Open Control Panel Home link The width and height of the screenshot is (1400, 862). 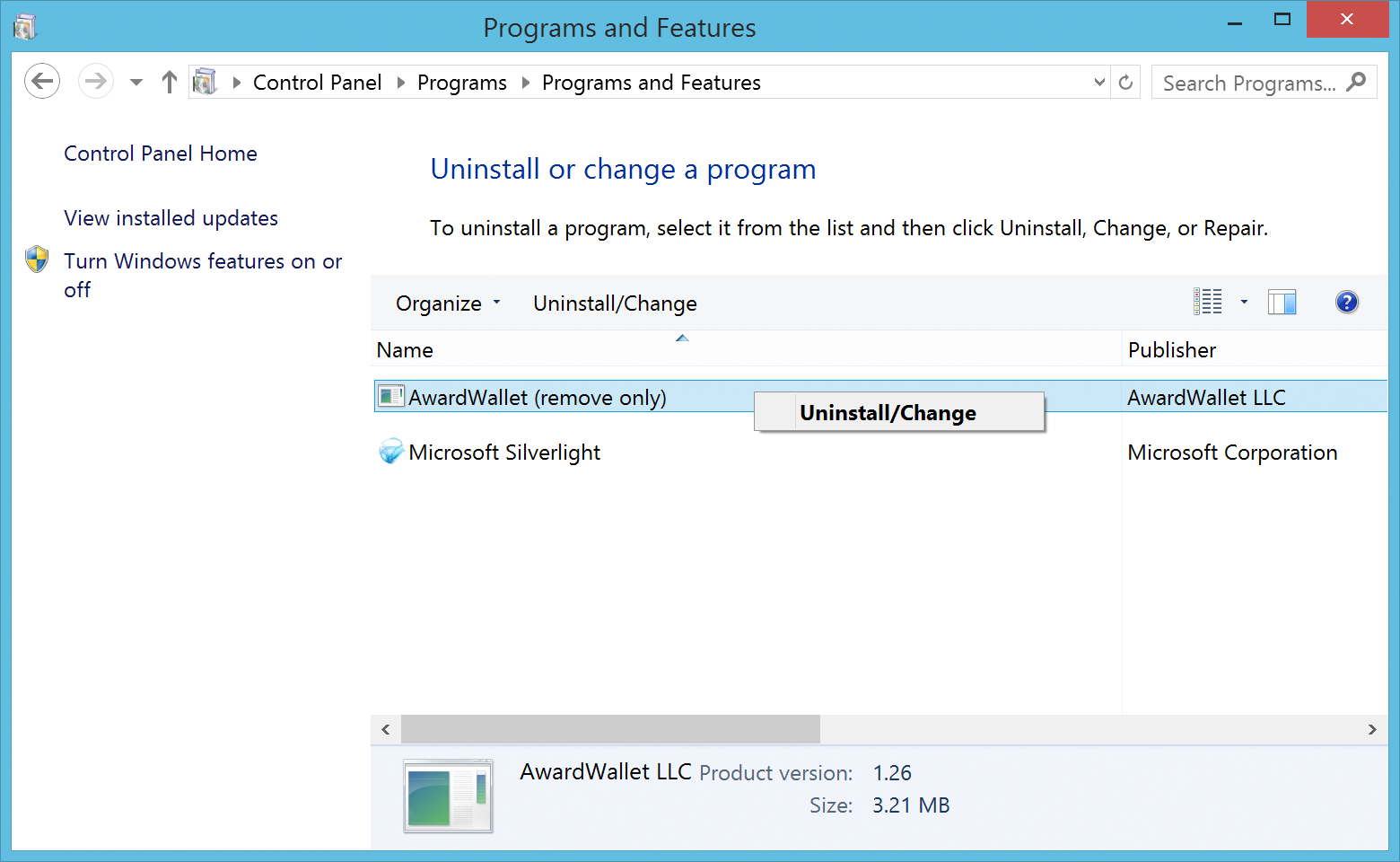click(161, 154)
